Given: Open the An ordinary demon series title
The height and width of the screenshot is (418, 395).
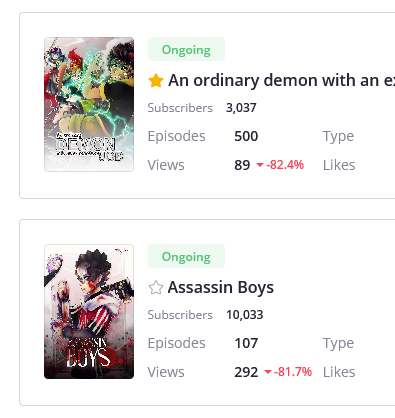Looking at the screenshot, I should (281, 81).
